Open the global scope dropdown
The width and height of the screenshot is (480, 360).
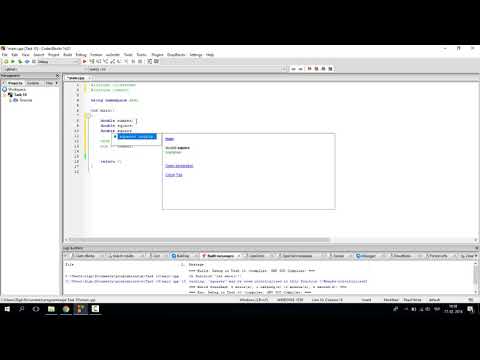[45, 69]
